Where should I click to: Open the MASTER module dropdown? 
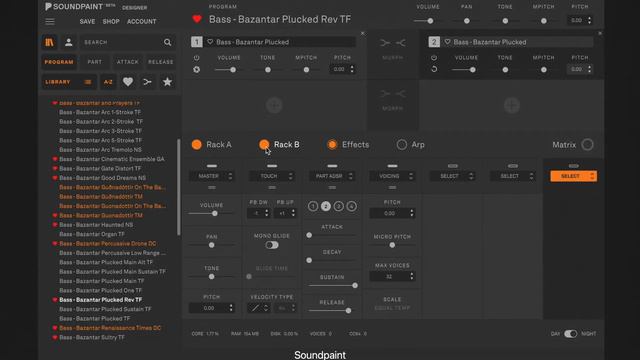pos(211,176)
